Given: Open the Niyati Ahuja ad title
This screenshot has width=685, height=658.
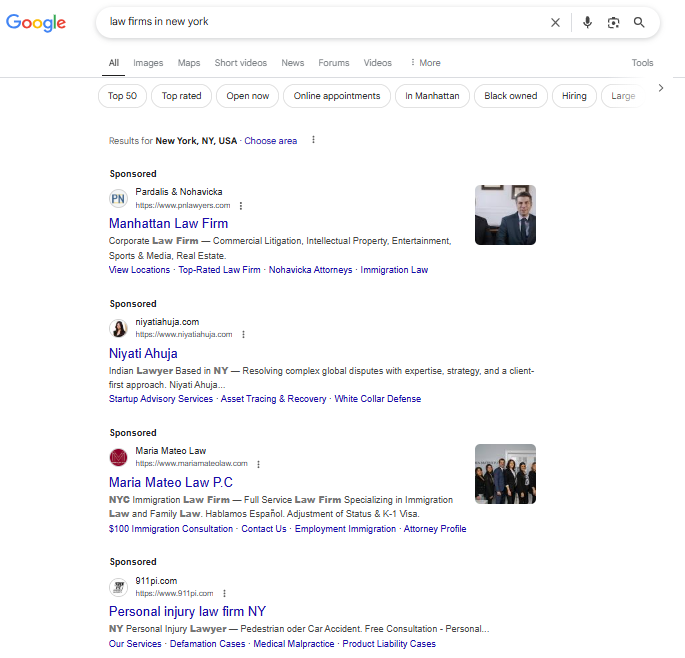Looking at the screenshot, I should [x=143, y=353].
